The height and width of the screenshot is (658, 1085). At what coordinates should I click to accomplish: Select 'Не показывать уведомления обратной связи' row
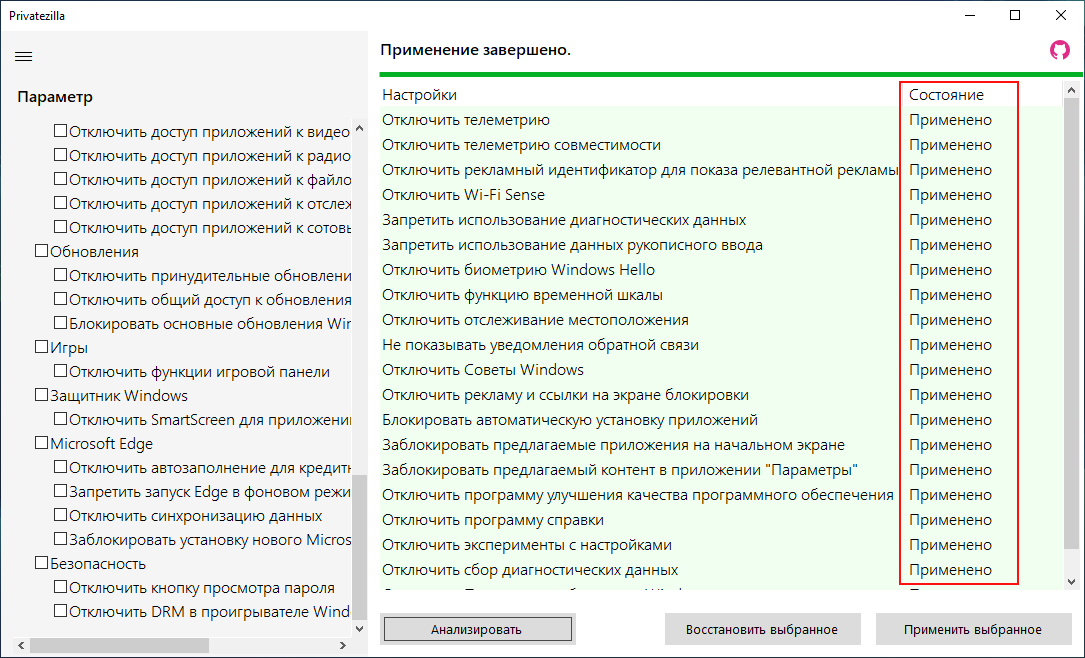pyautogui.click(x=720, y=345)
